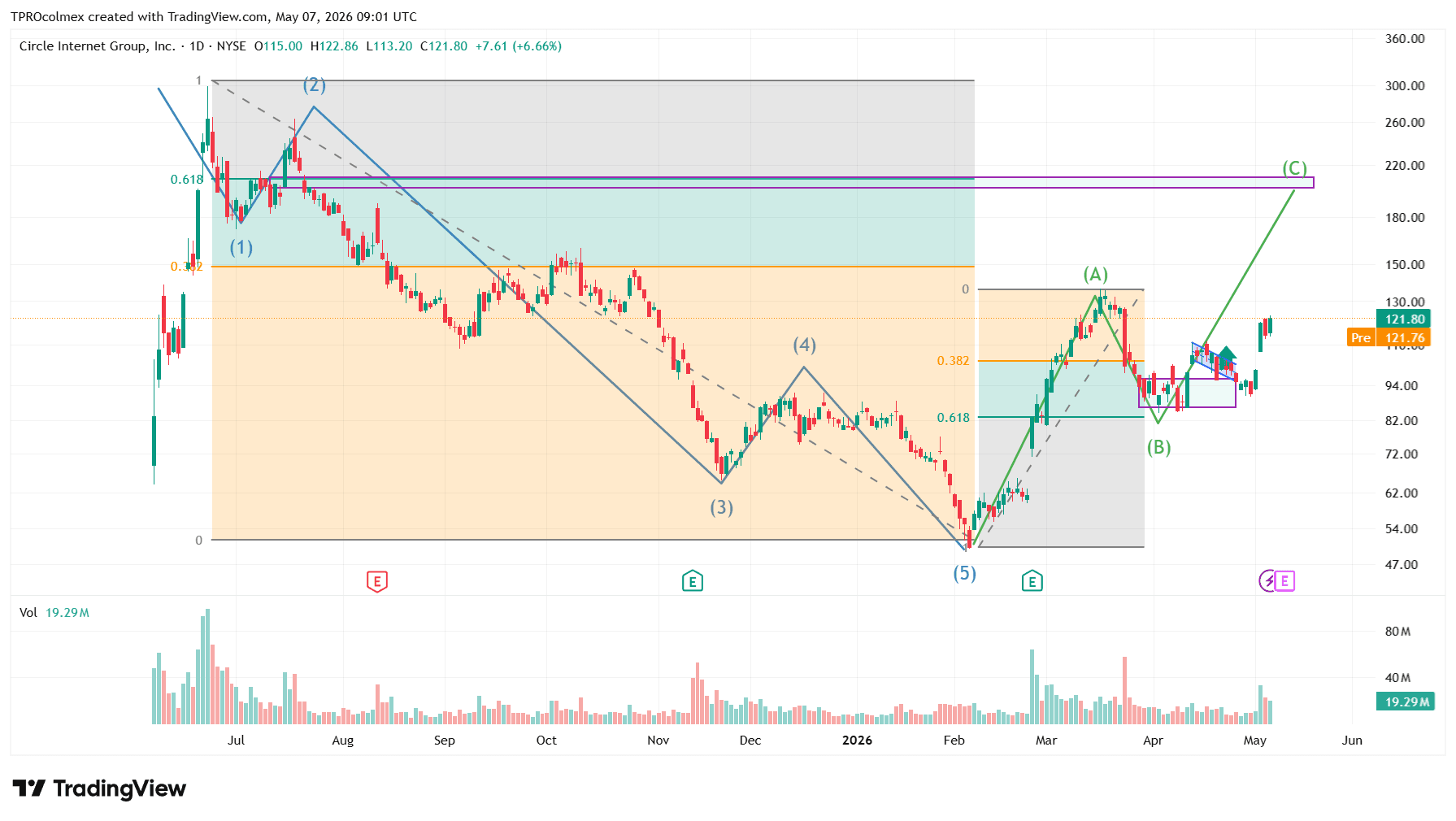The width and height of the screenshot is (1456, 821).
Task: Click the 150.00 price axis label
Action: click(x=1405, y=265)
